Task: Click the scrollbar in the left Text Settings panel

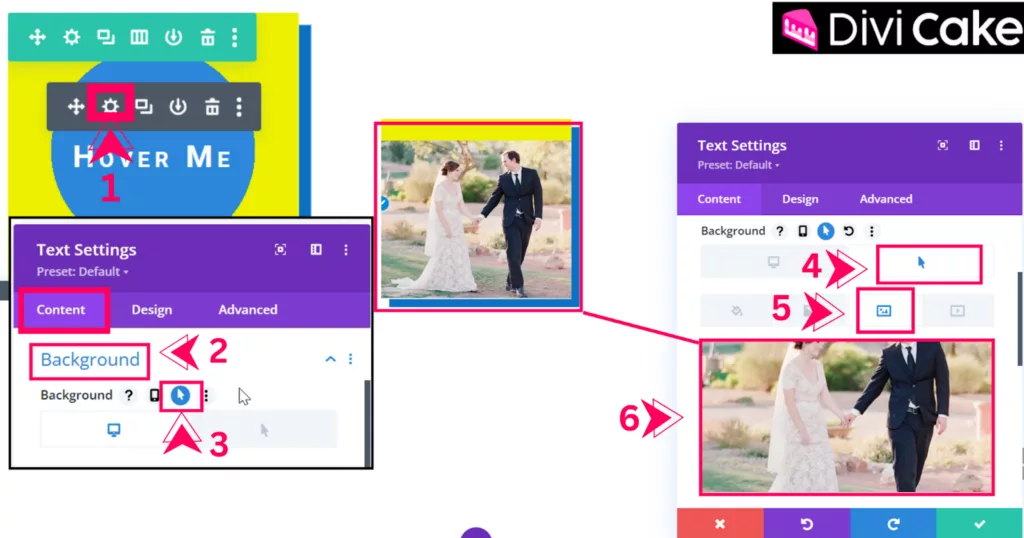Action: (367, 422)
